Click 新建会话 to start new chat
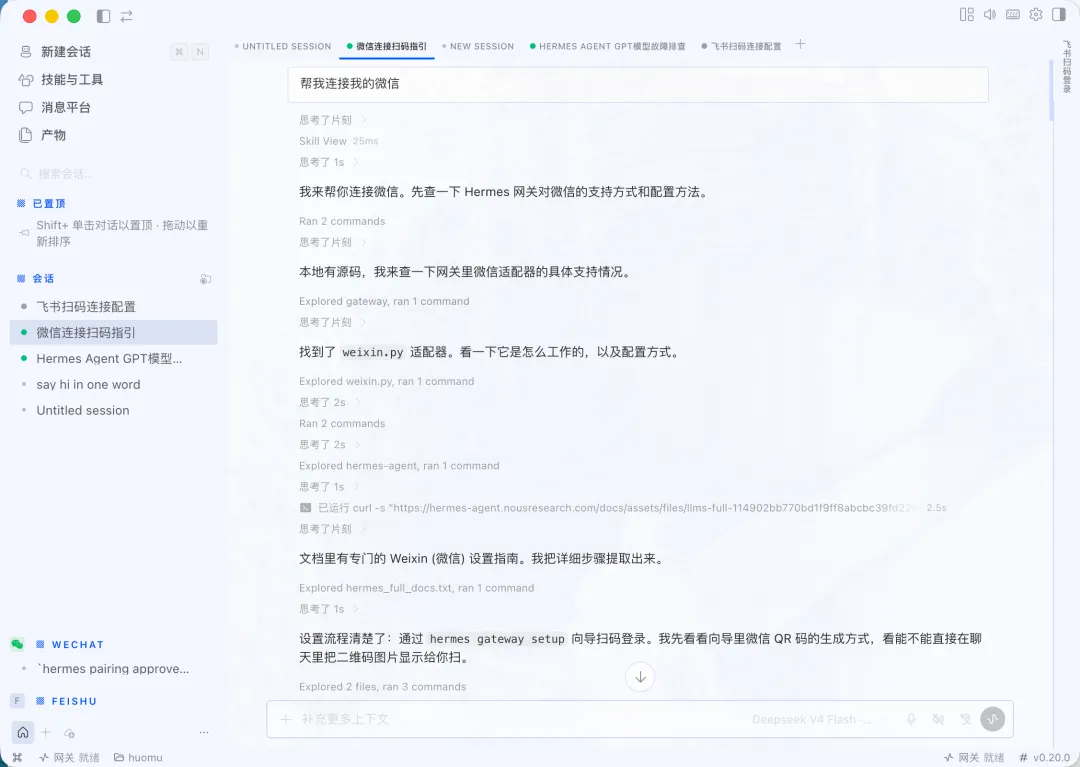The image size is (1080, 767). point(65,52)
